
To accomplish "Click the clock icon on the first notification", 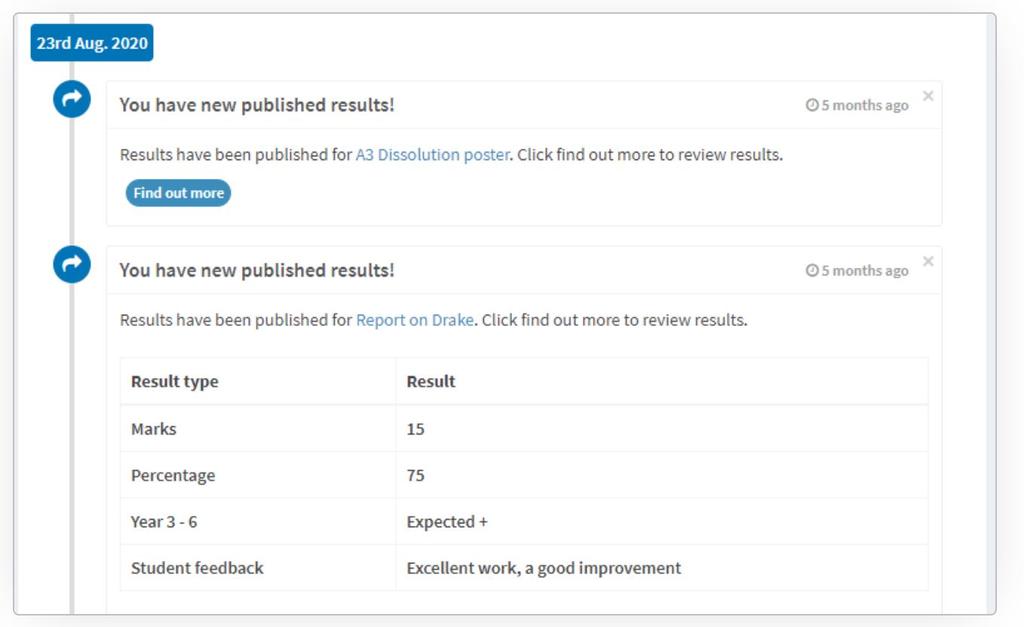I will point(812,105).
